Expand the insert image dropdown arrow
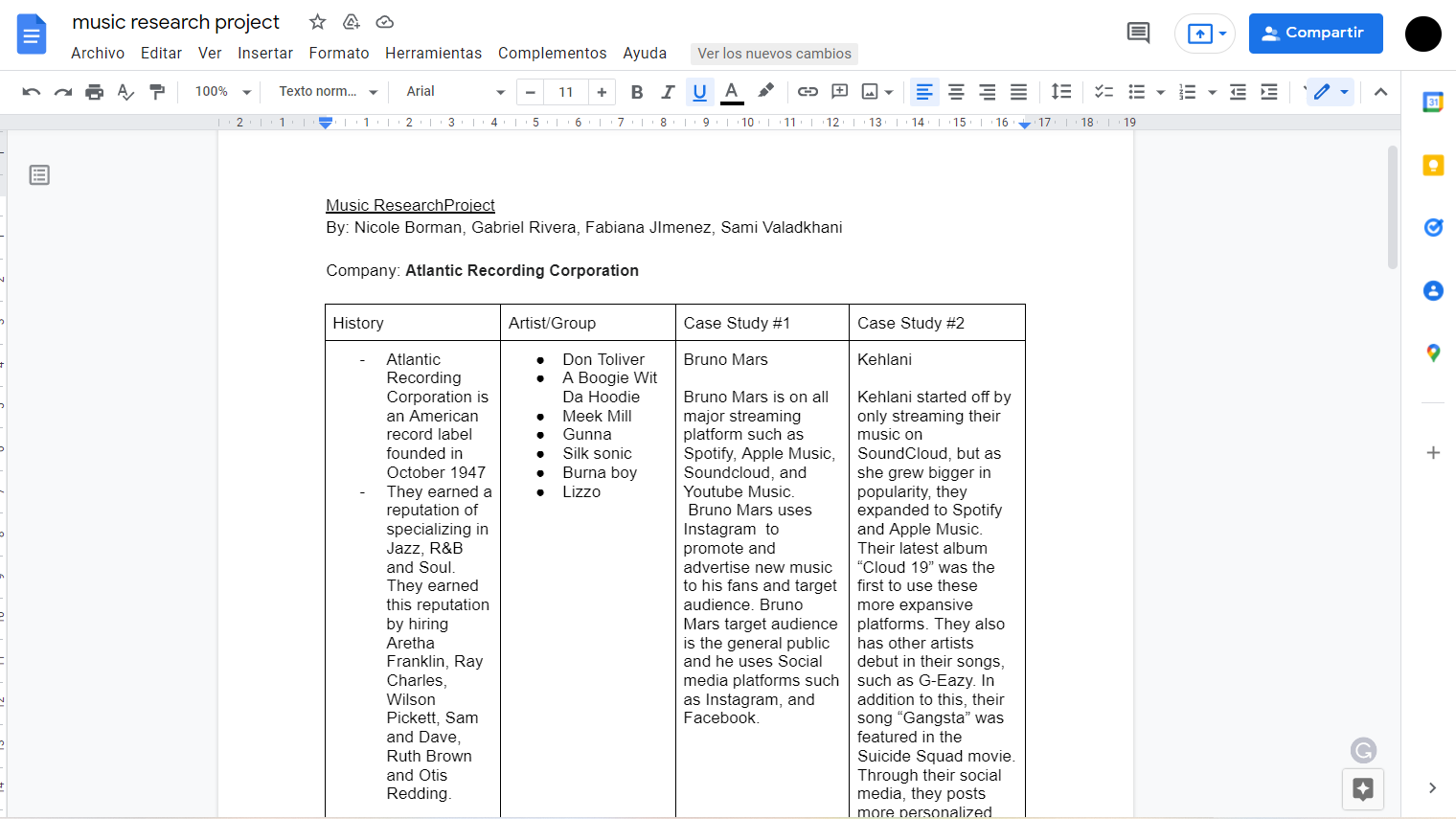1456x819 pixels. (889, 92)
